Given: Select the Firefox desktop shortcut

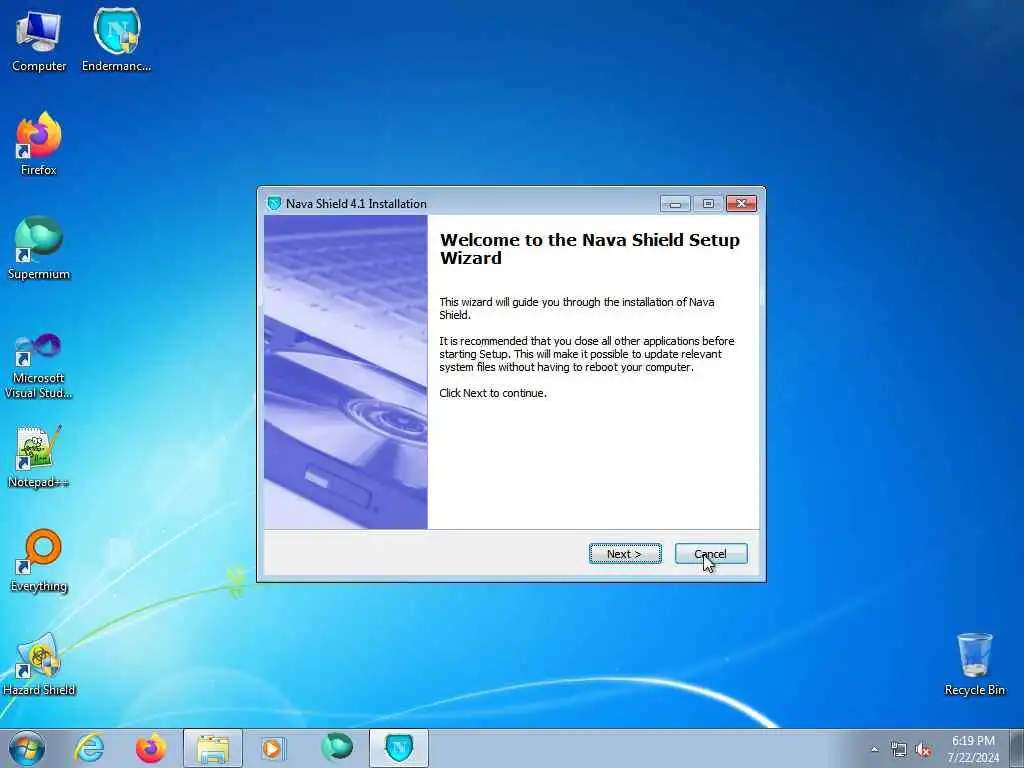Looking at the screenshot, I should click(x=39, y=144).
